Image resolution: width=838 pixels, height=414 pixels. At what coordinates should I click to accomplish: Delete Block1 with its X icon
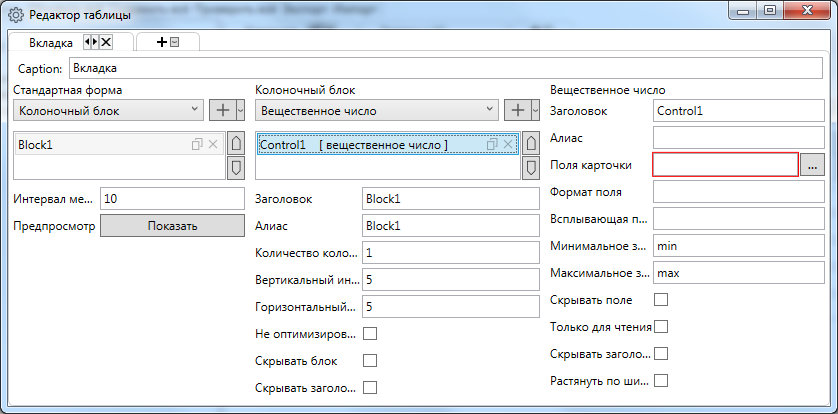tap(212, 145)
